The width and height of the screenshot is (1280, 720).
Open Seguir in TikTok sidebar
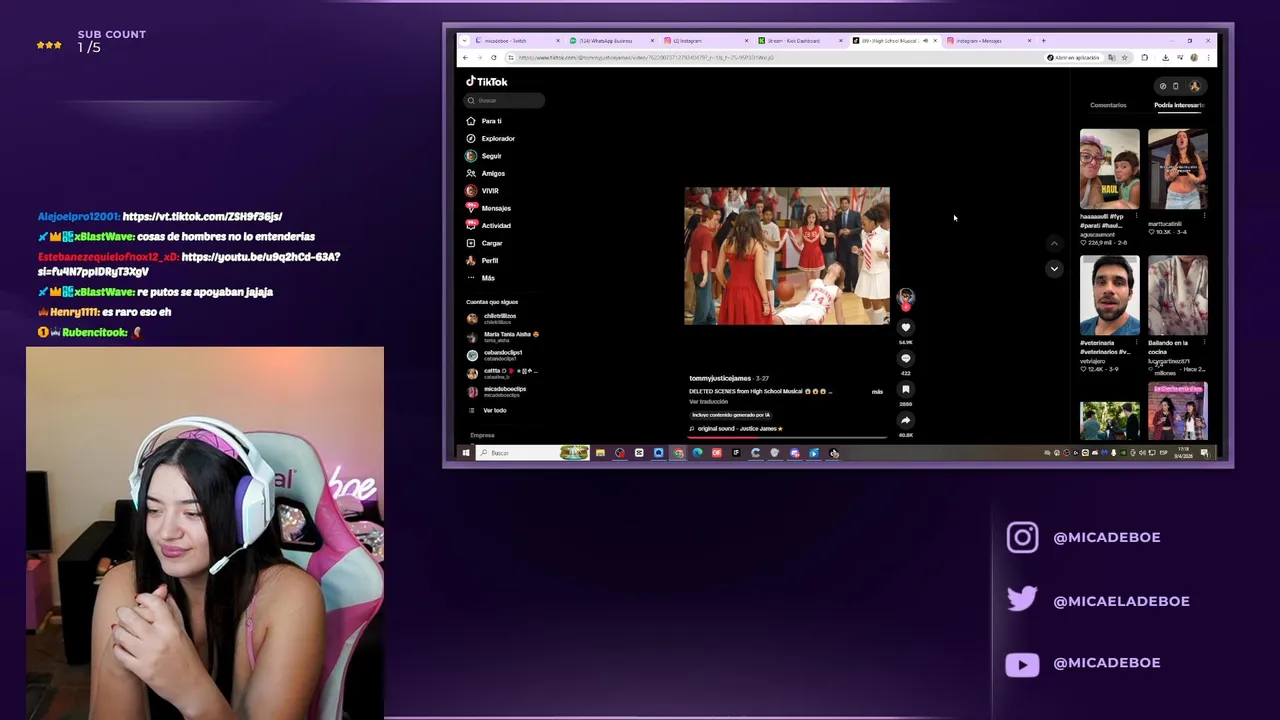pyautogui.click(x=484, y=156)
